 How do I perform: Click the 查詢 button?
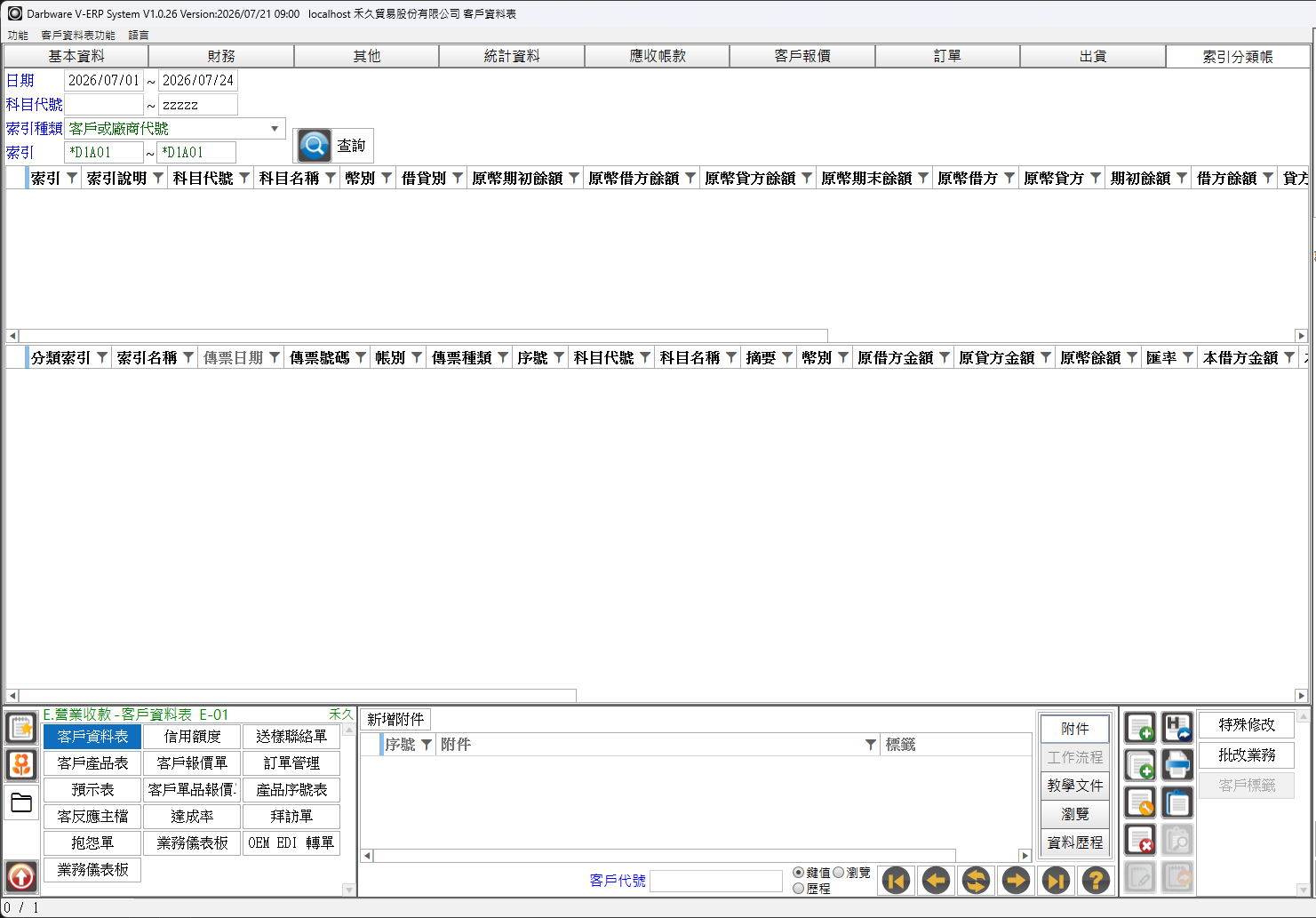333,145
